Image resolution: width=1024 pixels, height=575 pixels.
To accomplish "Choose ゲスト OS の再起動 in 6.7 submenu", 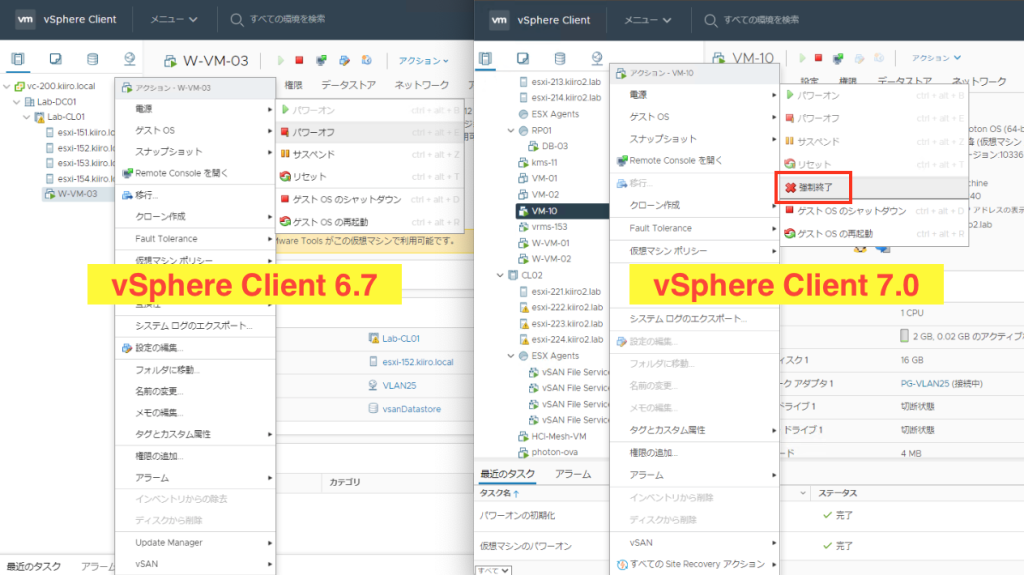I will pyautogui.click(x=370, y=222).
